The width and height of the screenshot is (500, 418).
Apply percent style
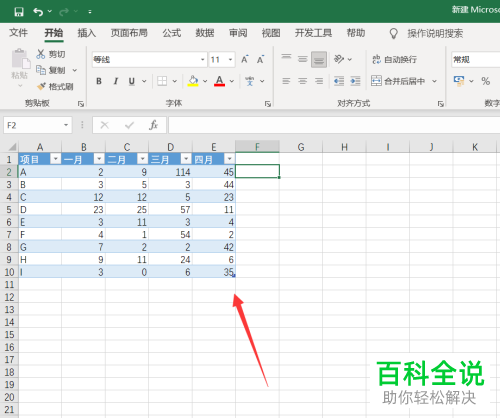click(485, 81)
